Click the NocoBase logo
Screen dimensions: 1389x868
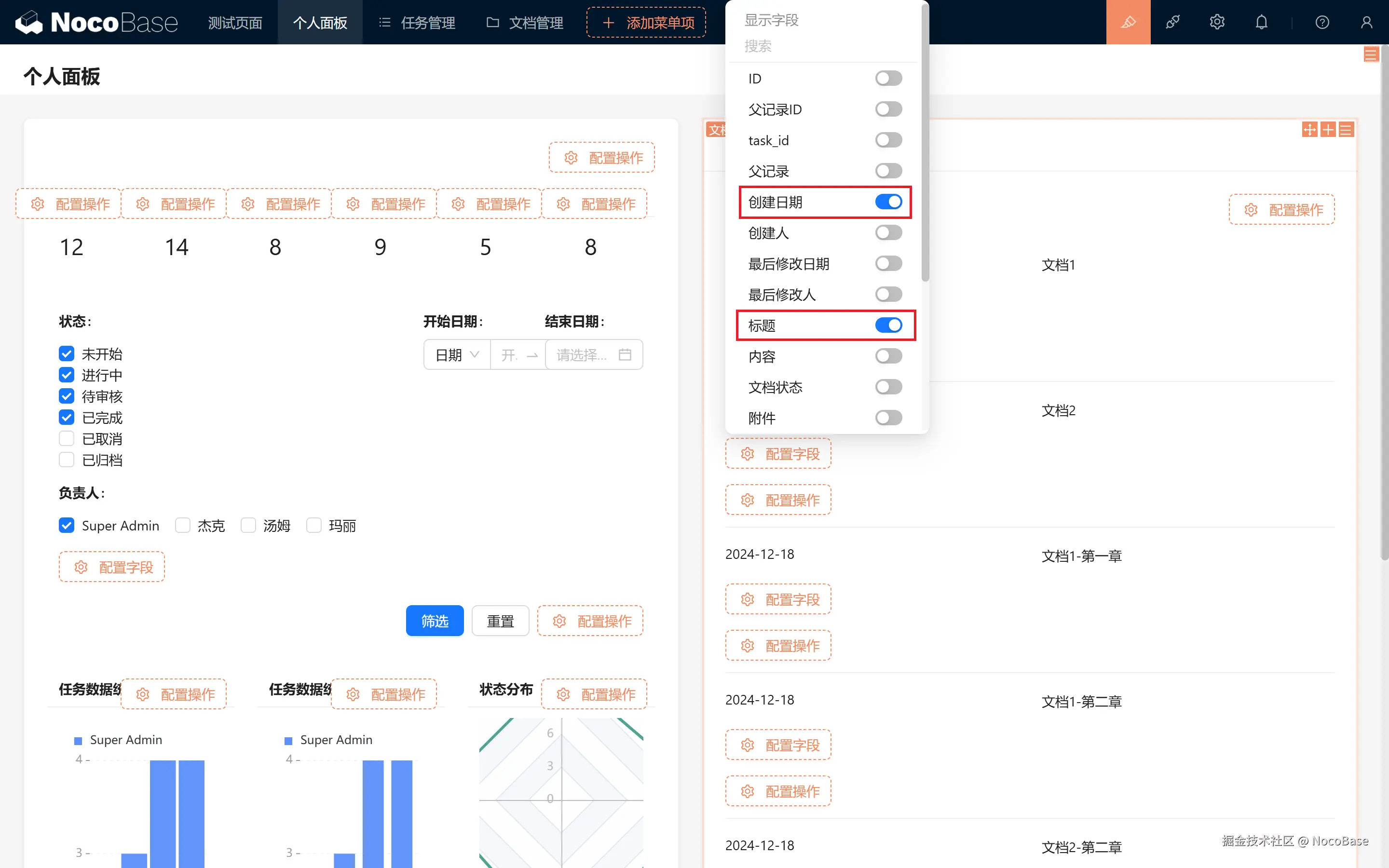[x=96, y=22]
